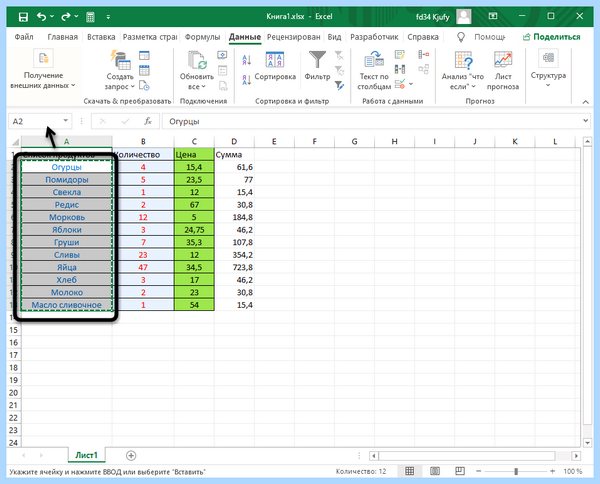
Task: Select row 18 header
Action: (14, 368)
